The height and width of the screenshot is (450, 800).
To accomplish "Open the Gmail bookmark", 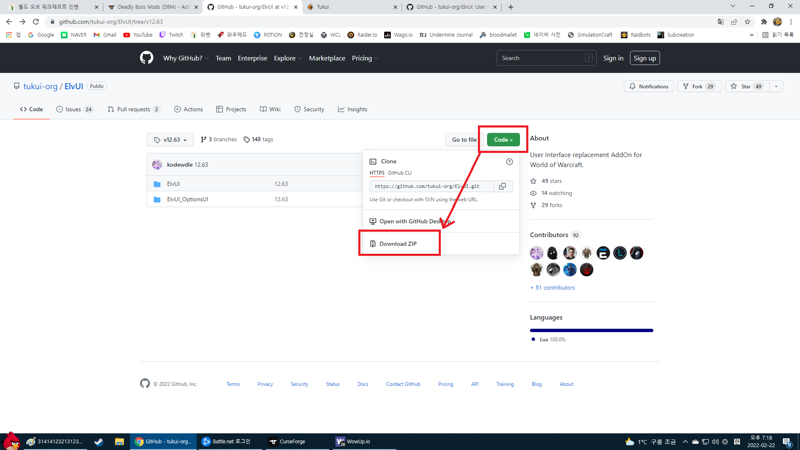I will pos(105,35).
